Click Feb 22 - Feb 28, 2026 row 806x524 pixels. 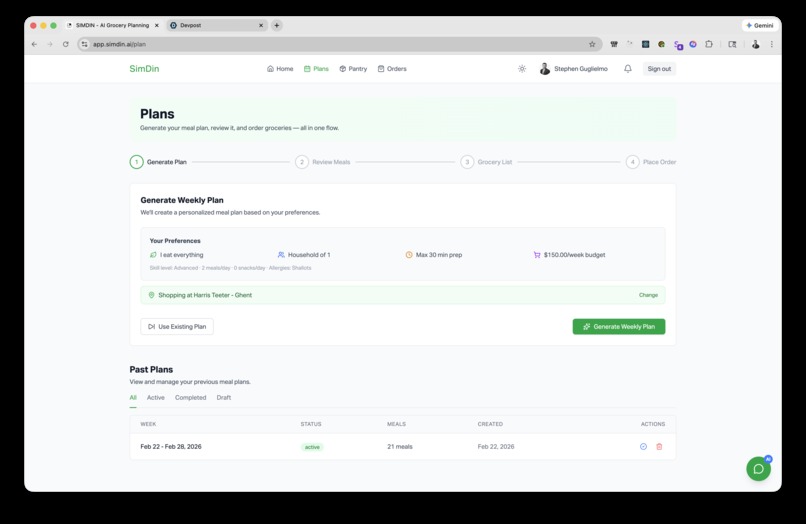pos(402,446)
